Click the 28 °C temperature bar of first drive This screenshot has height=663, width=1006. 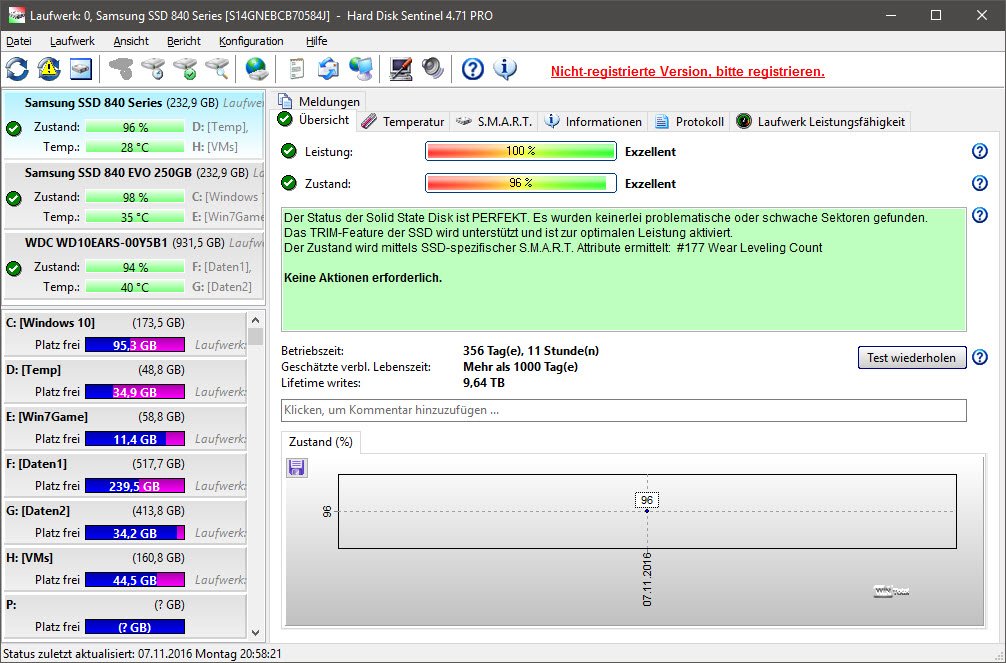(135, 147)
